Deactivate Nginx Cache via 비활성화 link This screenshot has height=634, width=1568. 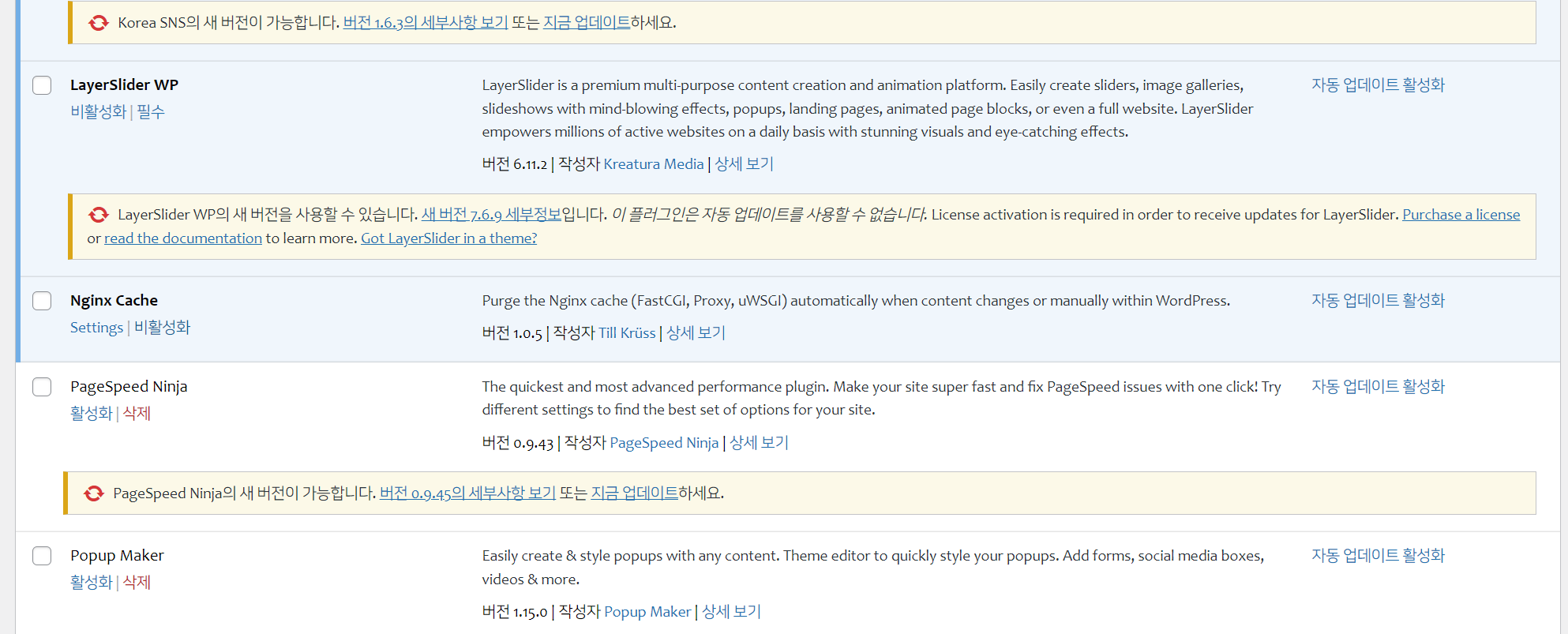163,327
